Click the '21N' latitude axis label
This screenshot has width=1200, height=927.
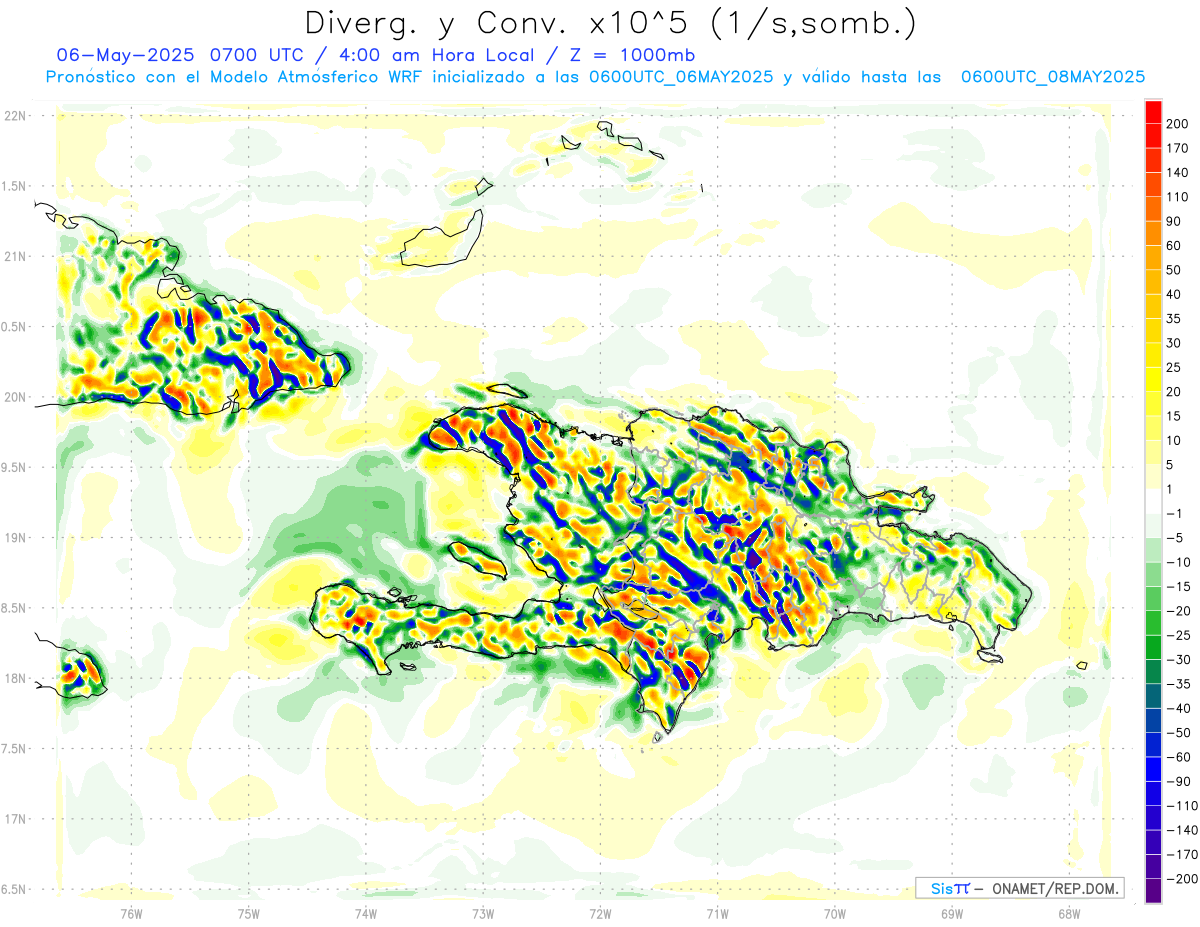[x=14, y=257]
